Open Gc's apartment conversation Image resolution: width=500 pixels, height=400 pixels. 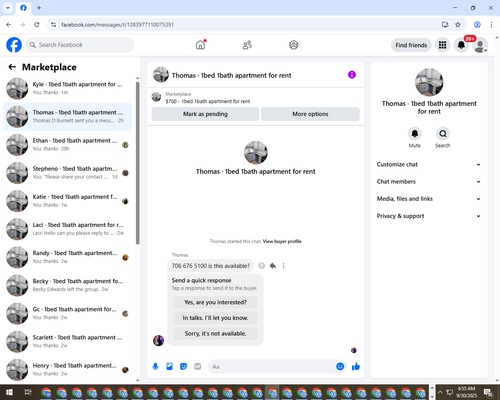[67, 314]
